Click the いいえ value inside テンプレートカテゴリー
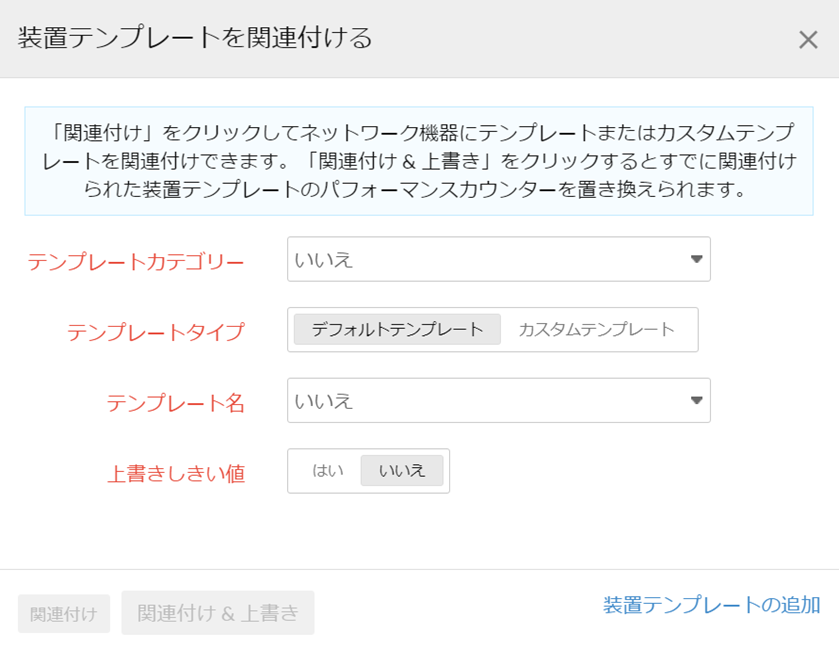839x649 pixels. 324,260
